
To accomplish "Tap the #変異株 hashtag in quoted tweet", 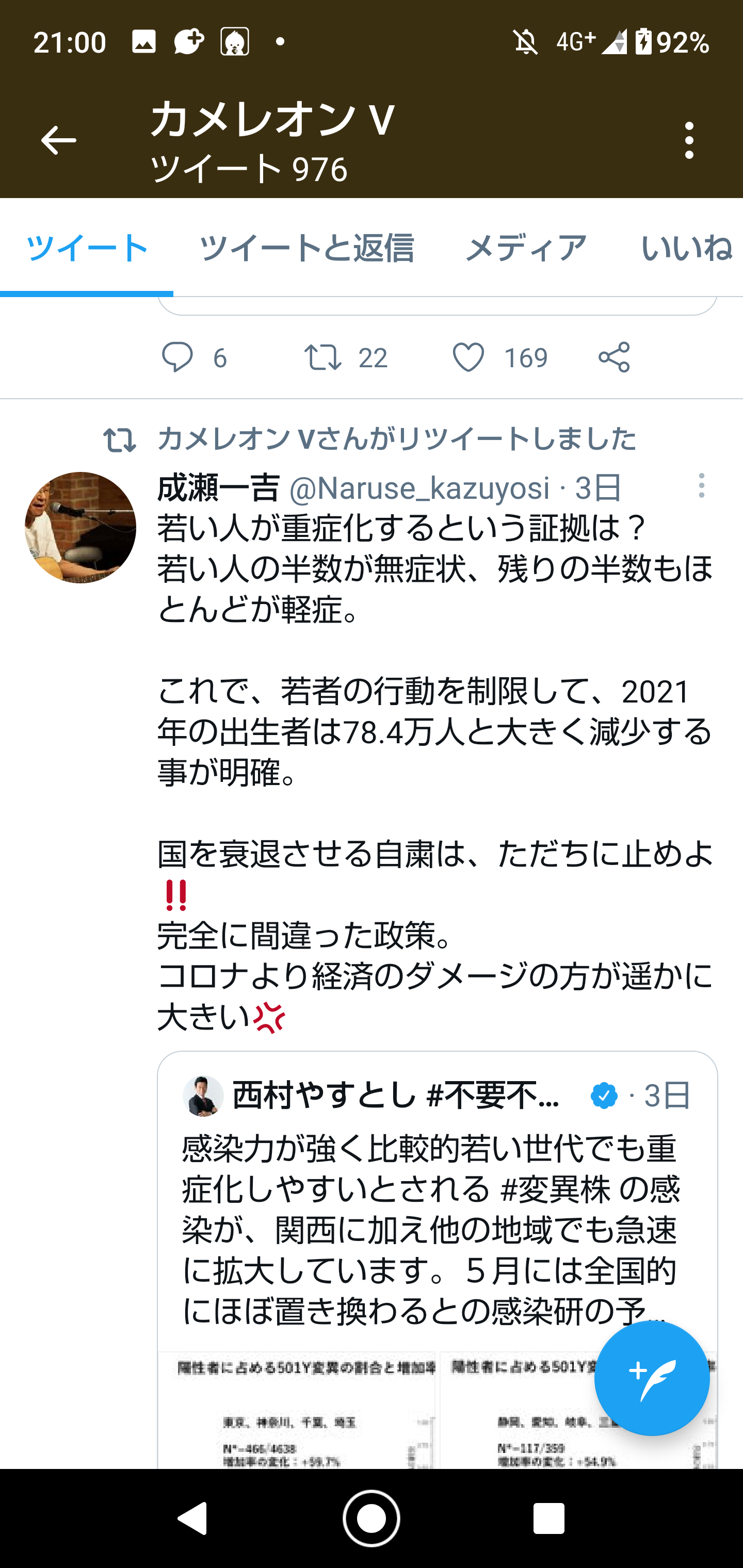I will 555,1189.
